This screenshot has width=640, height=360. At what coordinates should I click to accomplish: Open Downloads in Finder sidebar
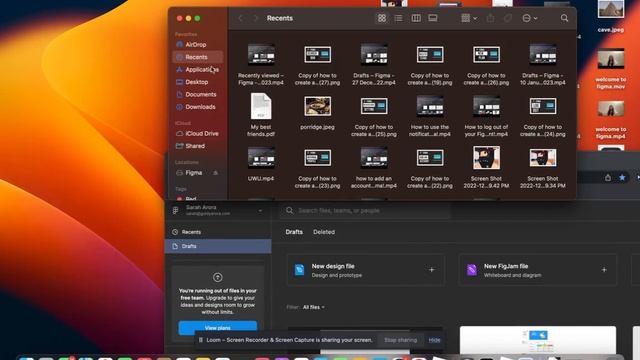(198, 107)
